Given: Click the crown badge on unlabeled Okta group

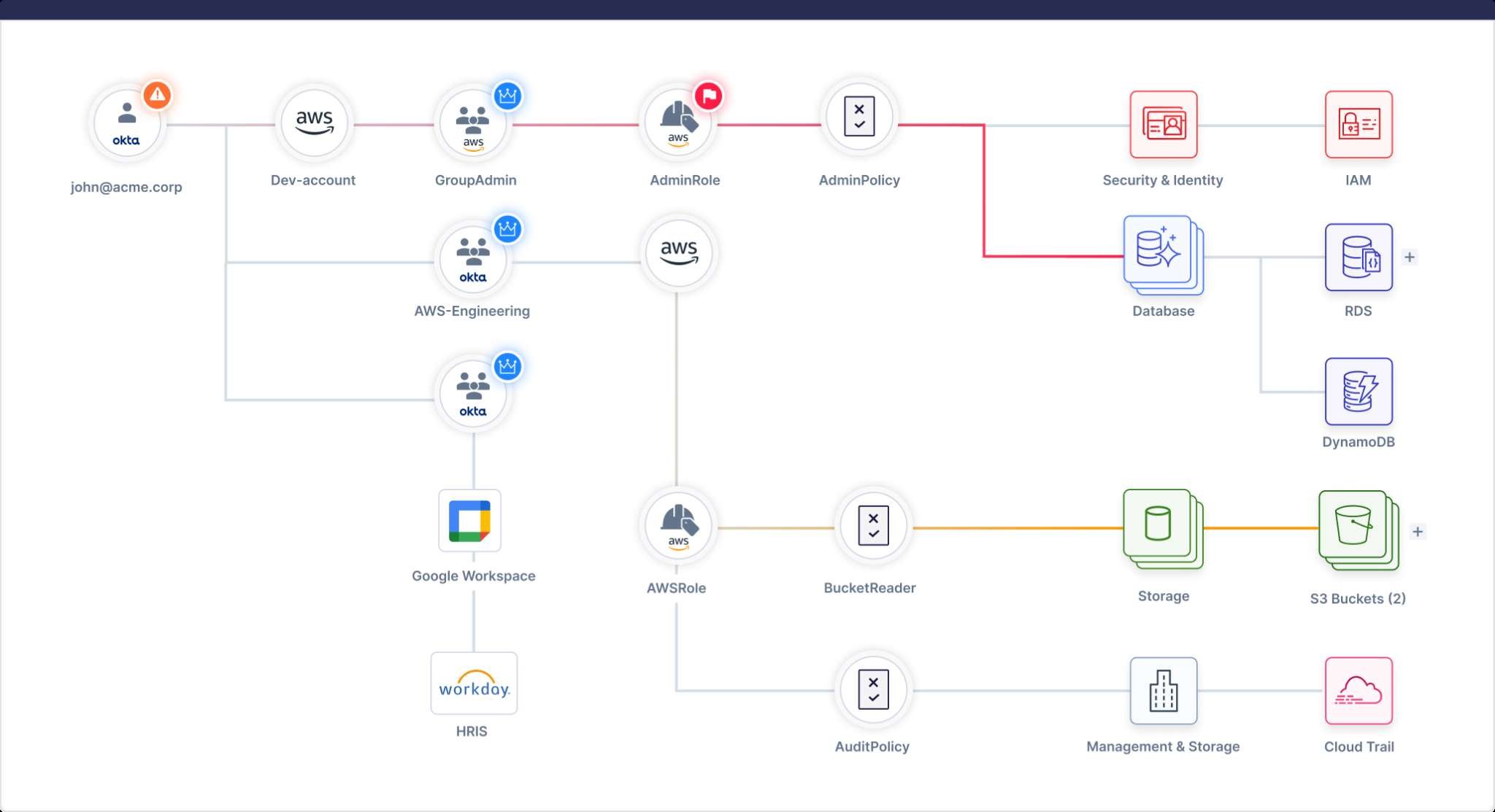Looking at the screenshot, I should (507, 366).
